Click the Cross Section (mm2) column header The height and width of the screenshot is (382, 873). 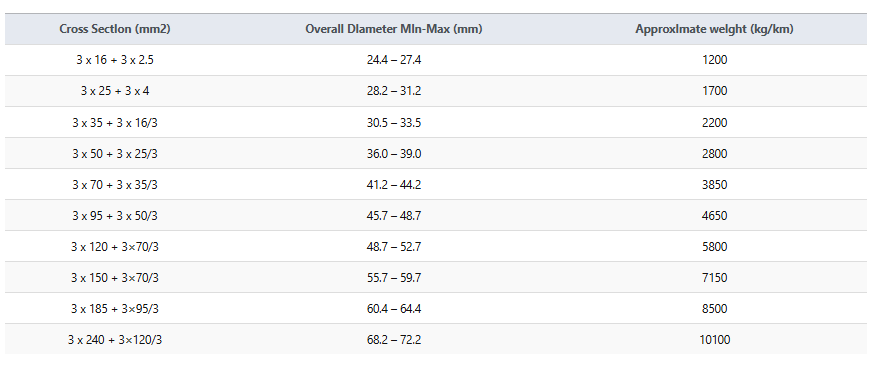pos(115,30)
